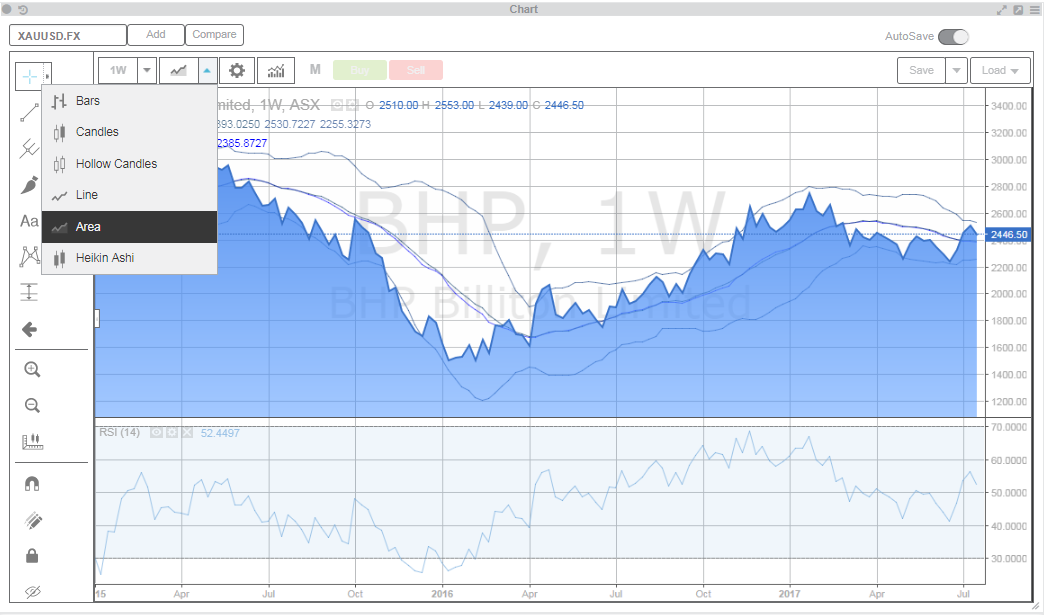Toggle hide all drawings eye icon

pos(32,591)
